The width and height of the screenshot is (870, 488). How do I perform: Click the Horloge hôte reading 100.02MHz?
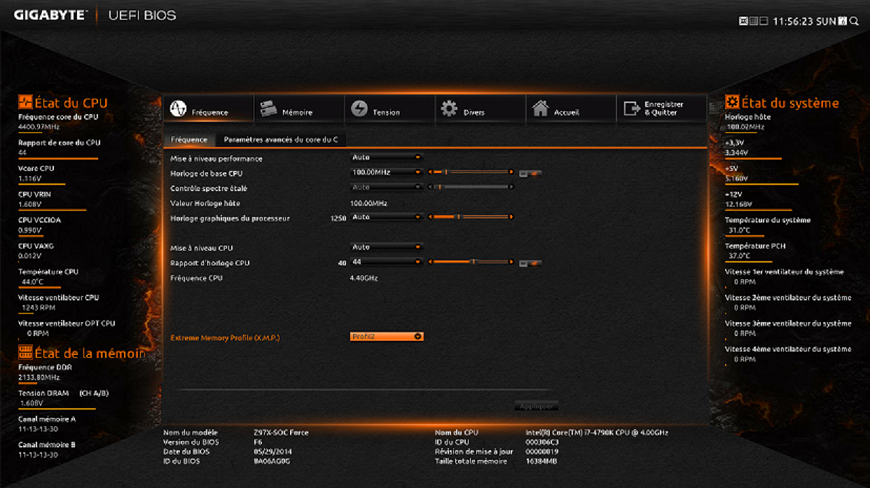coord(746,127)
